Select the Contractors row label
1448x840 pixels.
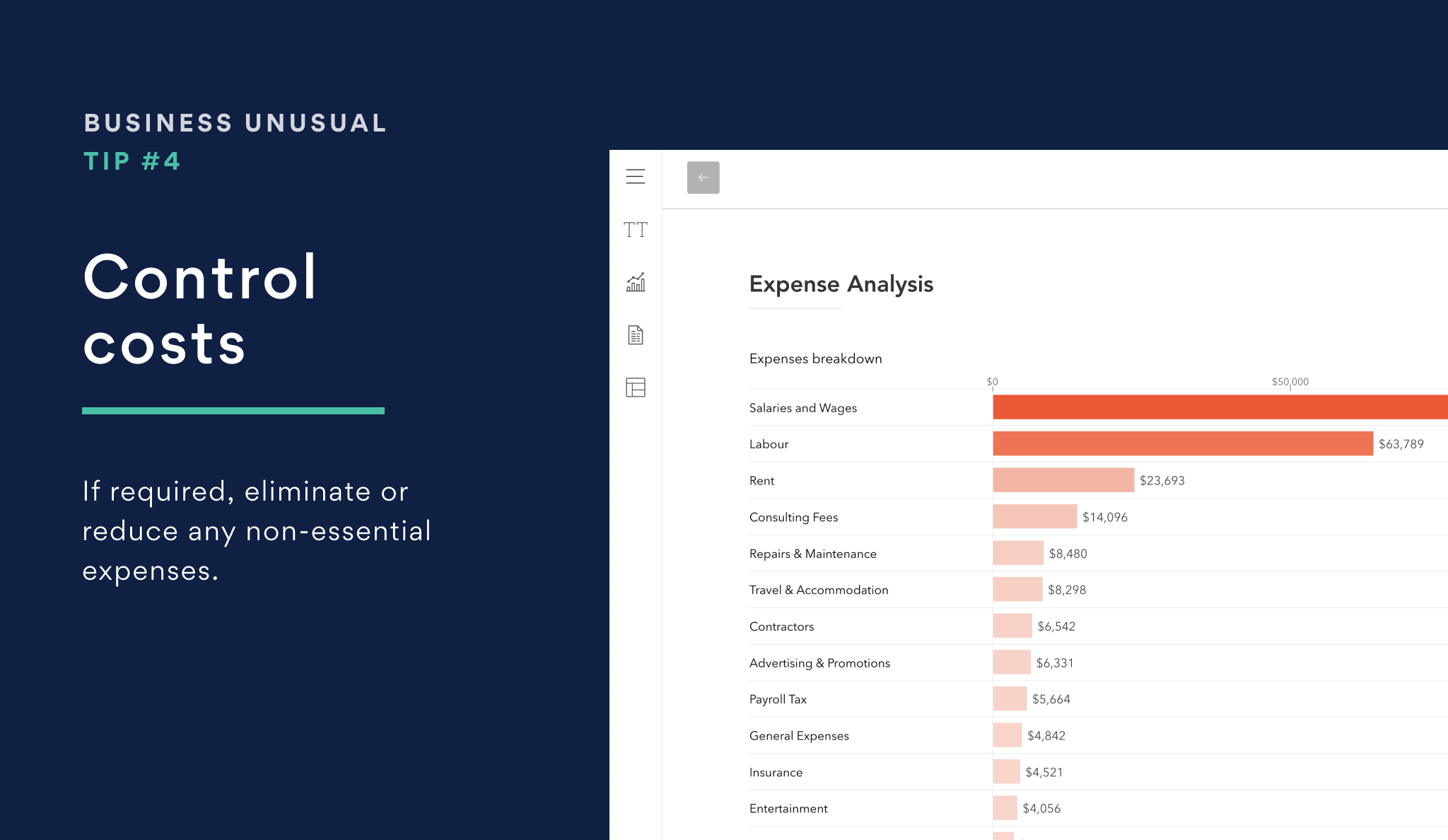point(782,626)
